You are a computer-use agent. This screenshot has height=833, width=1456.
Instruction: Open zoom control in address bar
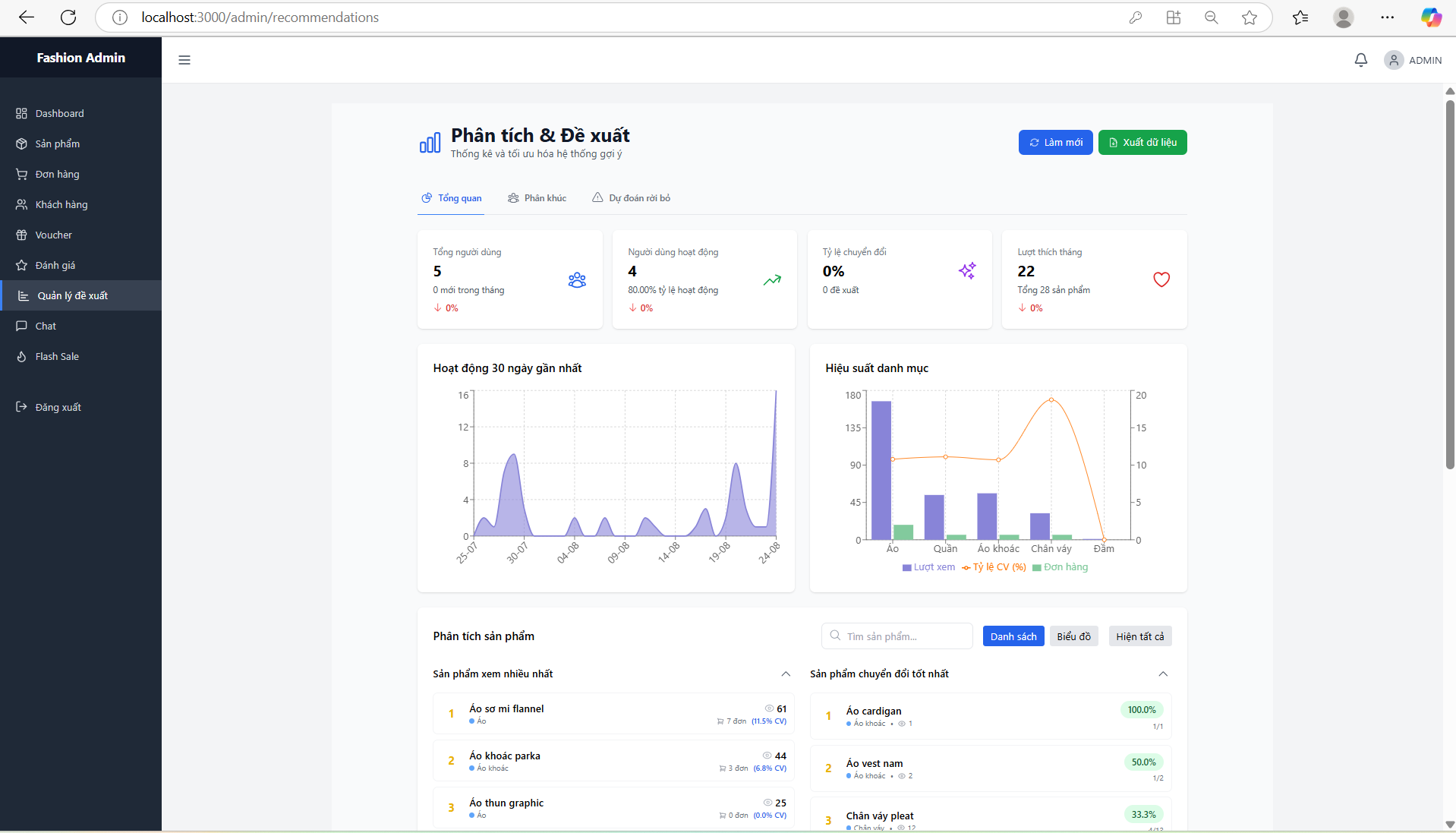click(1212, 17)
